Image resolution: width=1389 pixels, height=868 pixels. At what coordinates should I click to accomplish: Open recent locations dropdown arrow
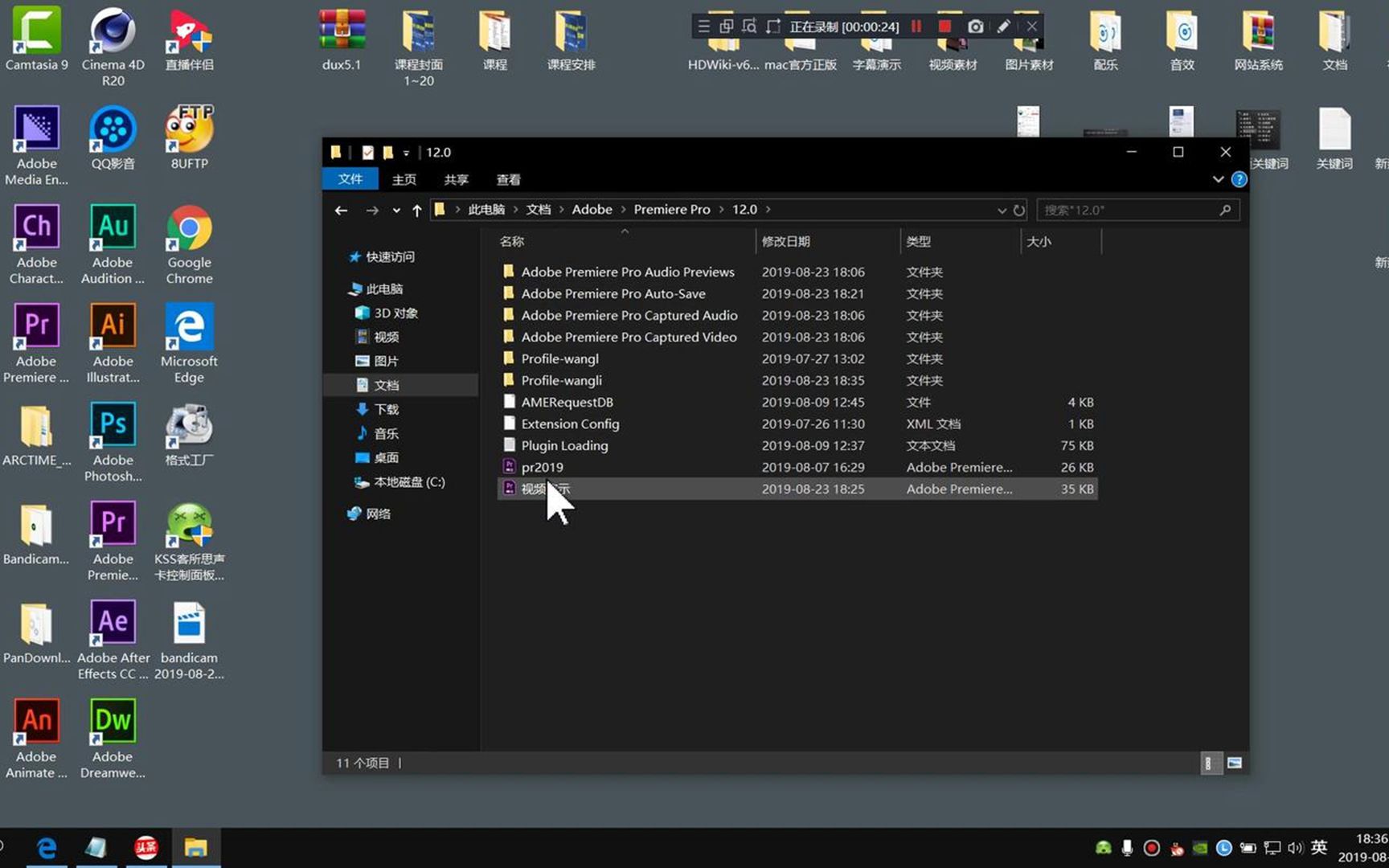396,210
